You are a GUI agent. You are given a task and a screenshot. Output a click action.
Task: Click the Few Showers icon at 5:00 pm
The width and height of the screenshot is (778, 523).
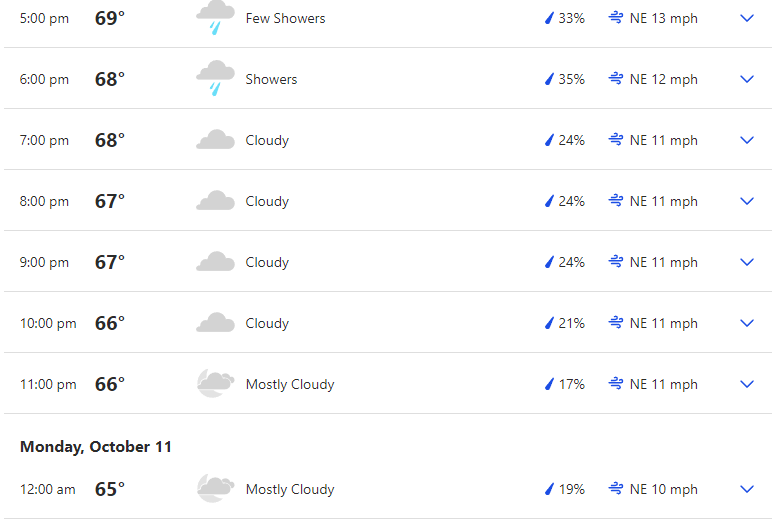click(215, 17)
